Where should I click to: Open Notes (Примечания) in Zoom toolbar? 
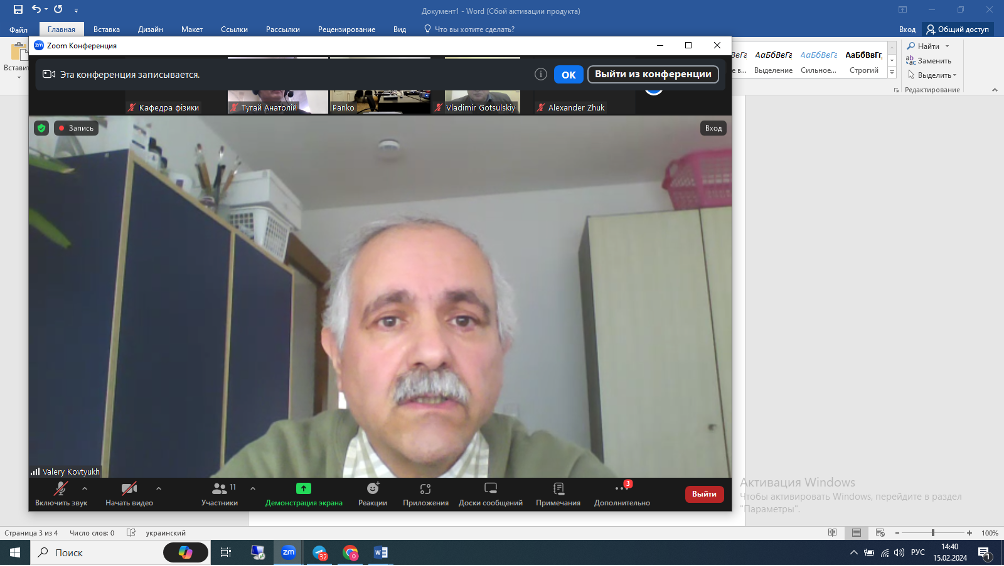point(558,492)
